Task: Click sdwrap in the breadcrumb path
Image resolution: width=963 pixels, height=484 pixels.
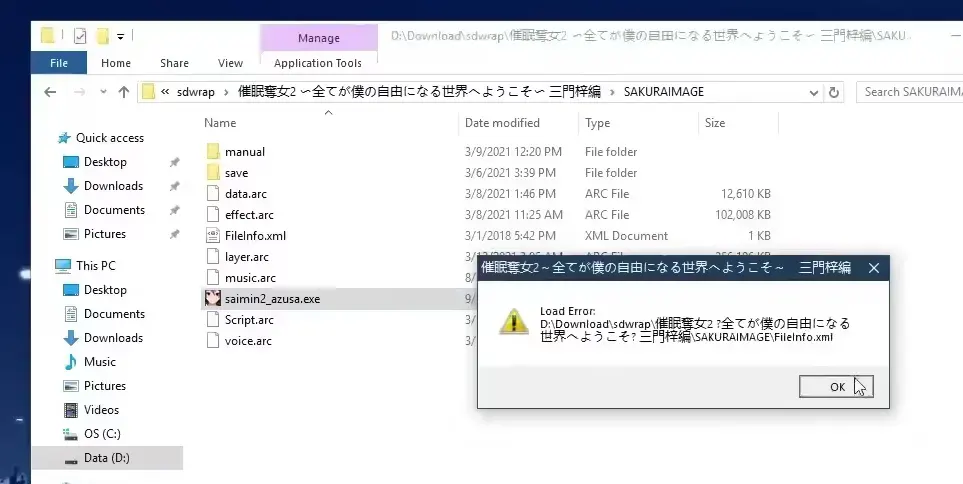Action: coord(195,92)
